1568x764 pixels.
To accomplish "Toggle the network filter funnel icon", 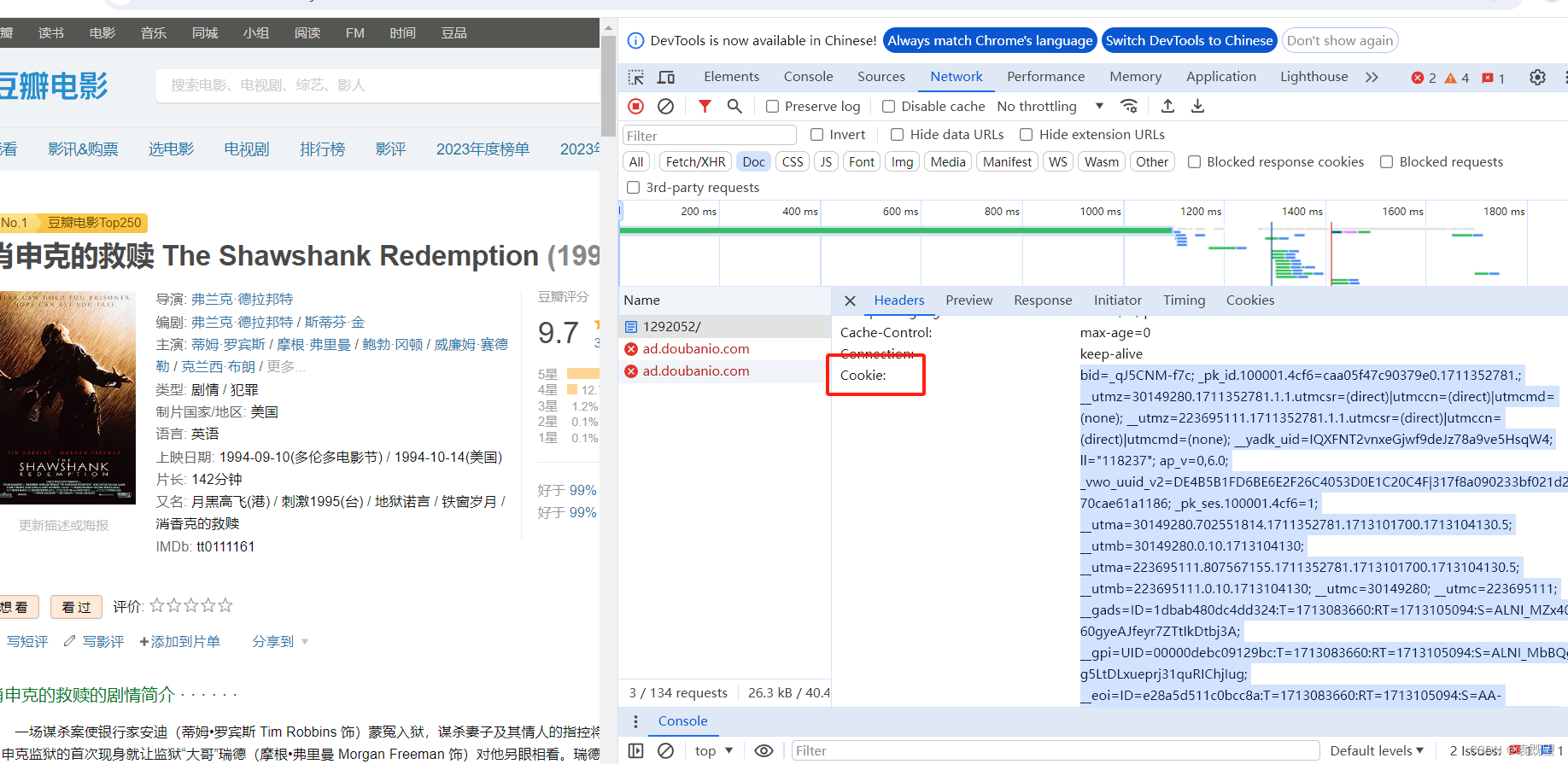I will pos(705,106).
